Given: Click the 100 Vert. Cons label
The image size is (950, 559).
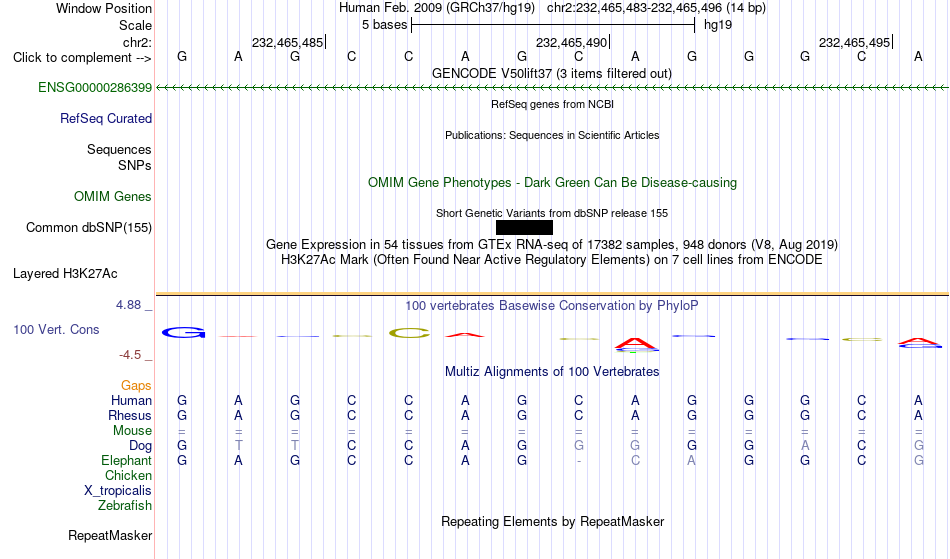Looking at the screenshot, I should click(56, 329).
